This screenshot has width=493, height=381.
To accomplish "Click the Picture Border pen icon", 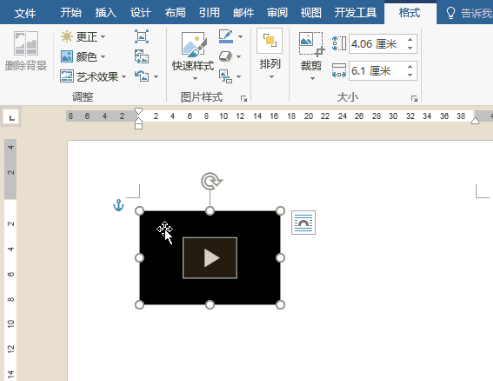I will (x=226, y=36).
